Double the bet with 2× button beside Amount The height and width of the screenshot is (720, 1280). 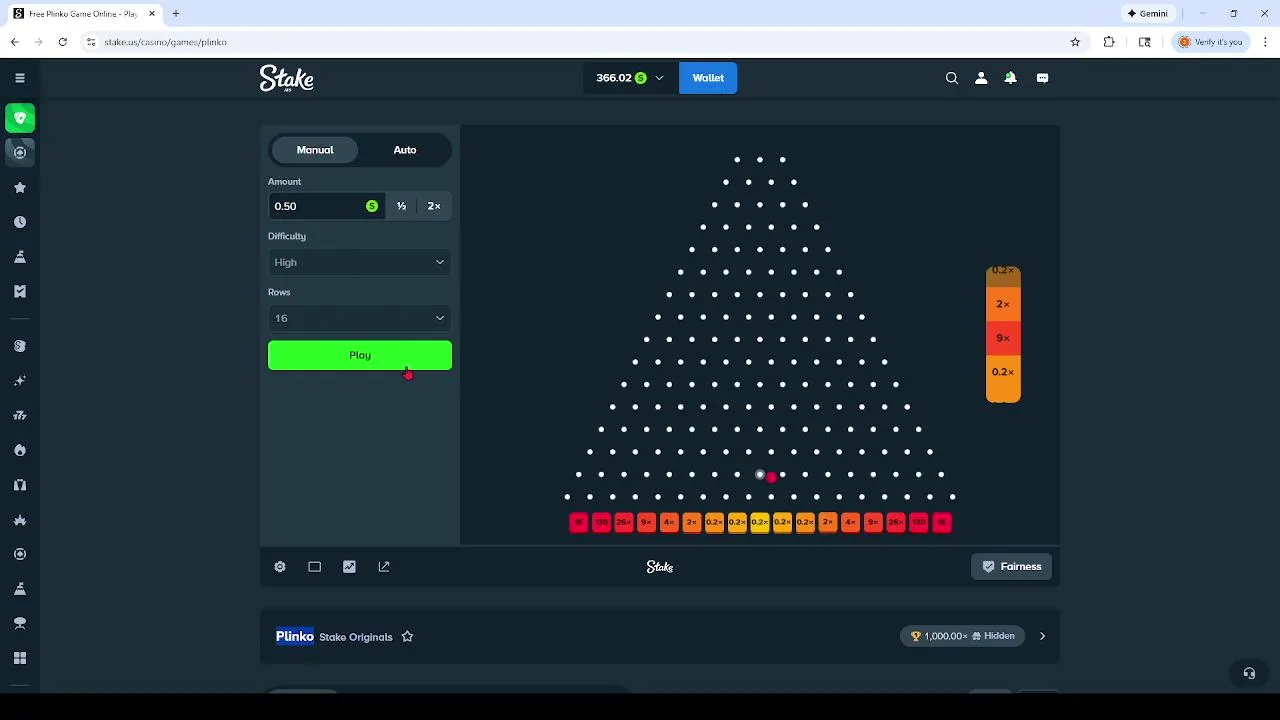click(x=434, y=206)
